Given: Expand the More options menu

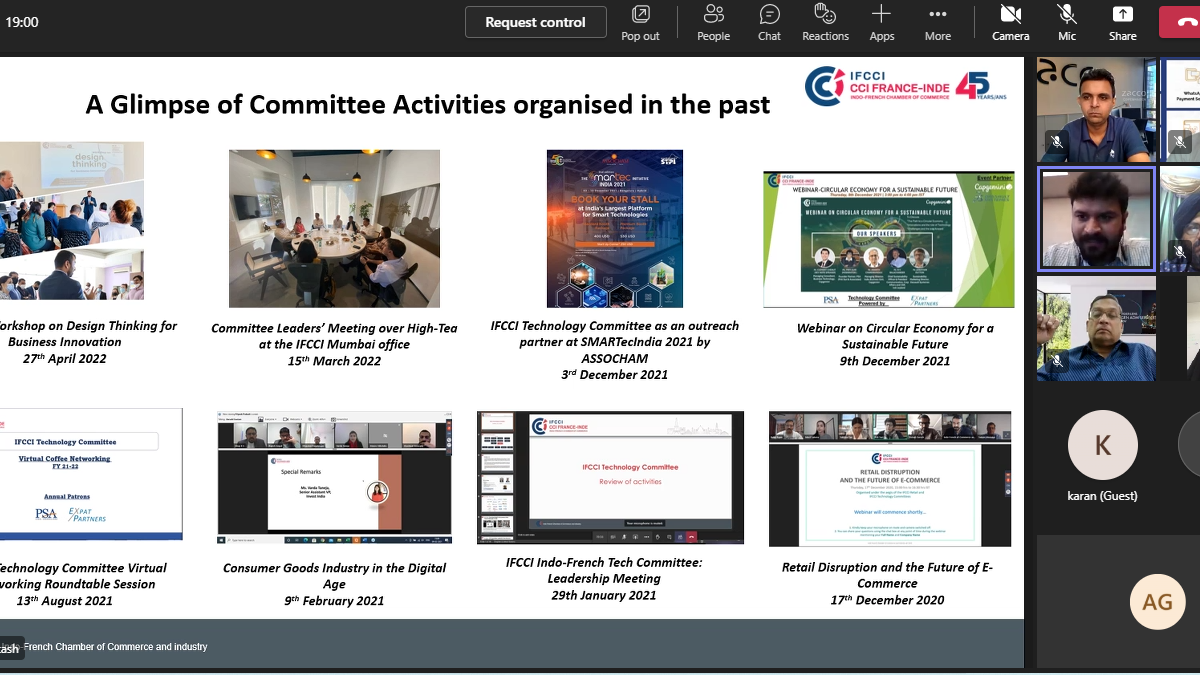Looking at the screenshot, I should coord(937,23).
